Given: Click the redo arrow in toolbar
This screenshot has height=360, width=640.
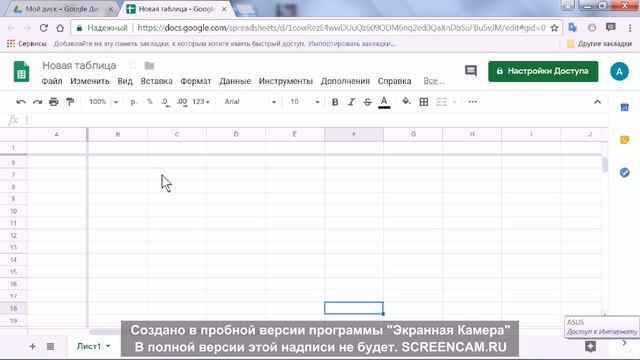Looking at the screenshot, I should 37,102.
